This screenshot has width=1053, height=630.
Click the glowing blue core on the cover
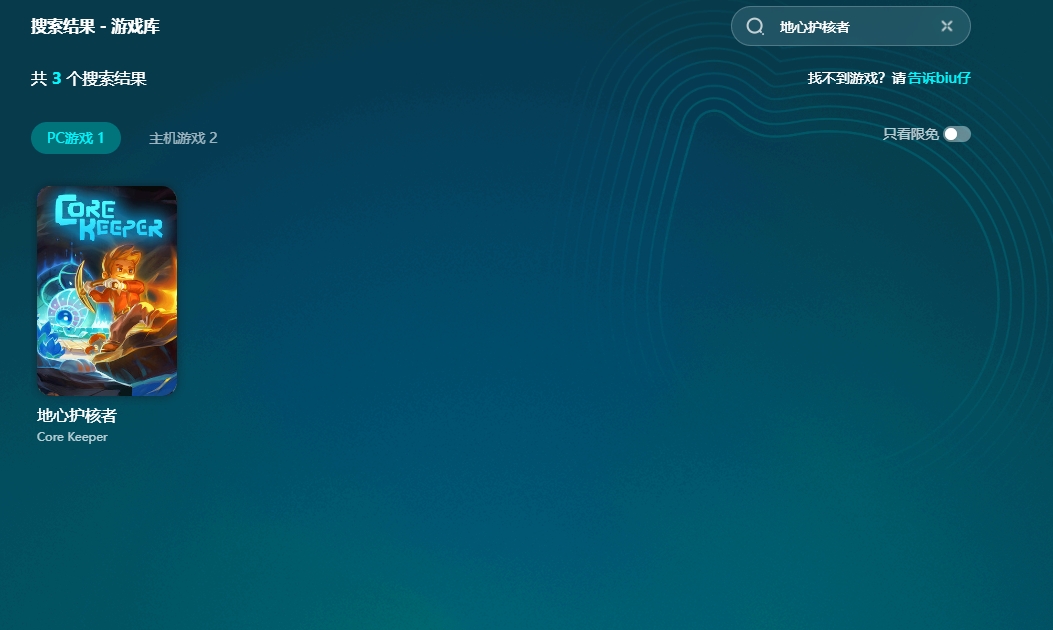point(64,318)
